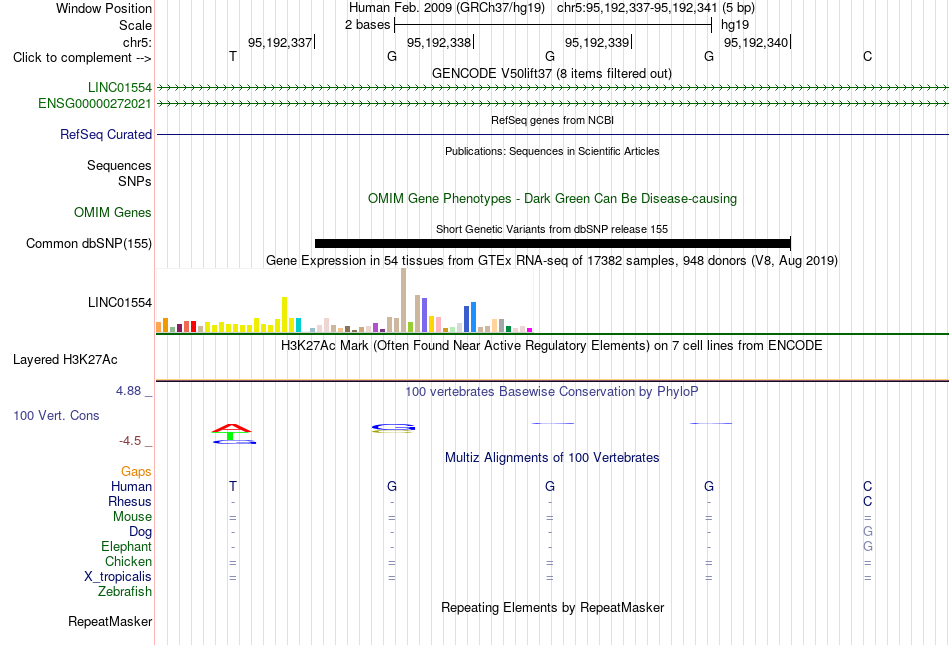Click the H3K27Ac Mark track title

(552, 346)
